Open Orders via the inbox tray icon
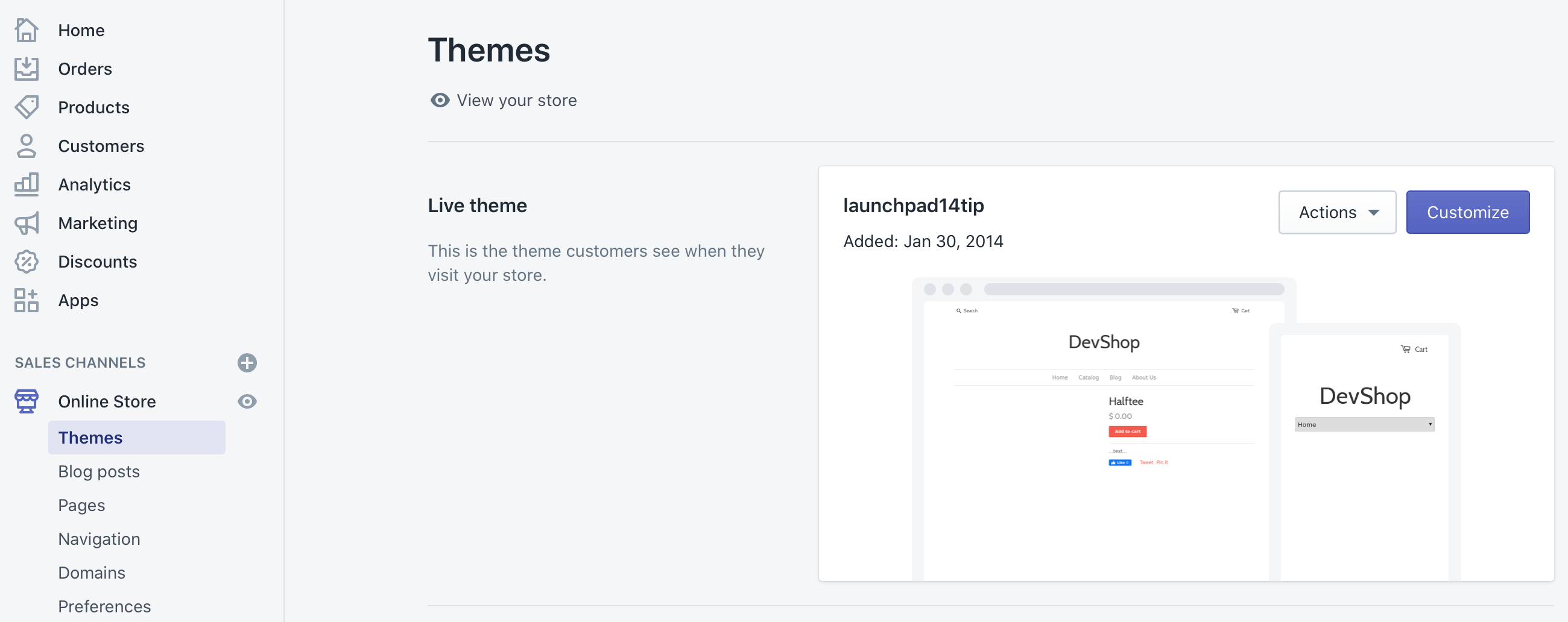Screen dimensions: 1568x622 pyautogui.click(x=26, y=69)
